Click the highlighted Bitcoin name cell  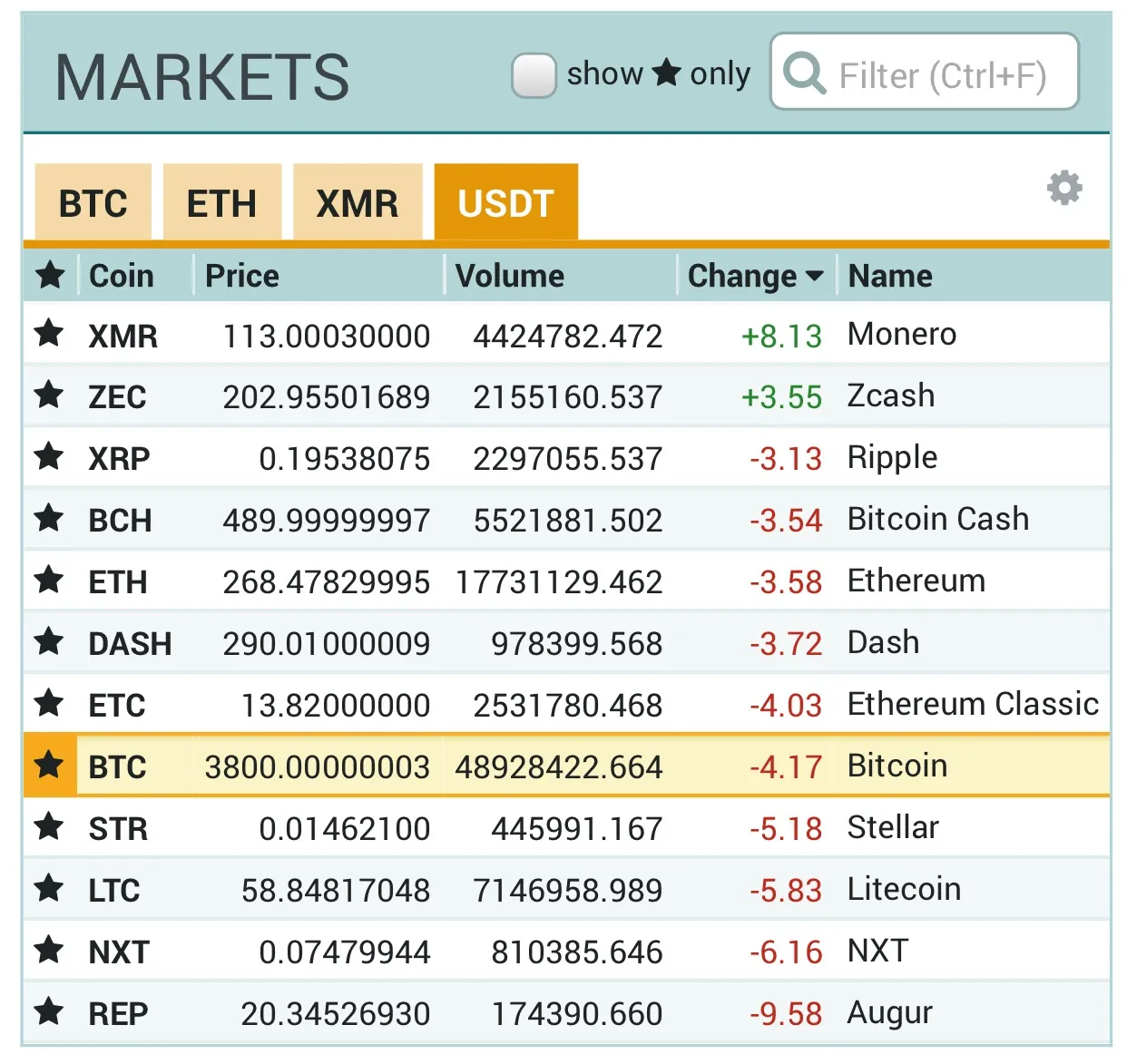(x=897, y=766)
